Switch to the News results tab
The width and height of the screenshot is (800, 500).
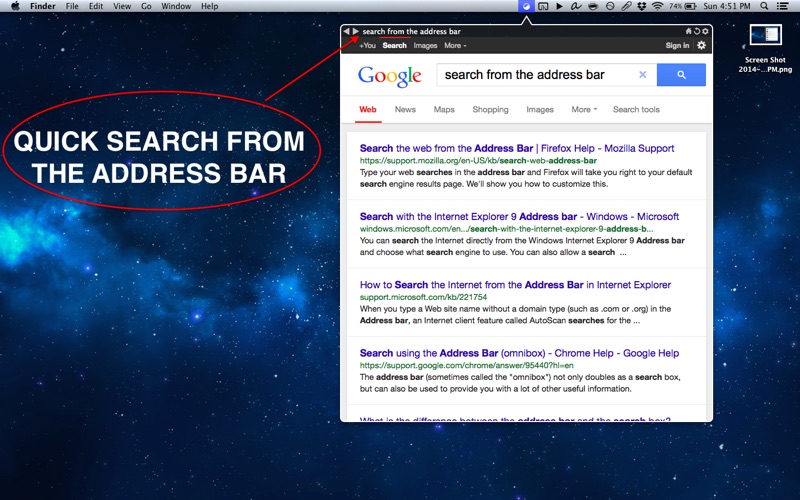[x=405, y=109]
